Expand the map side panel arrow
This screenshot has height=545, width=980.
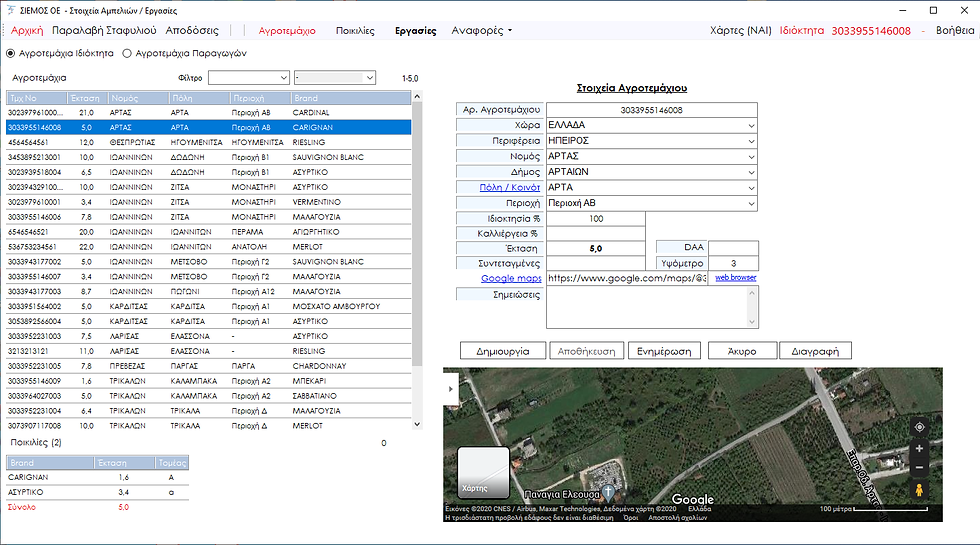coord(451,389)
